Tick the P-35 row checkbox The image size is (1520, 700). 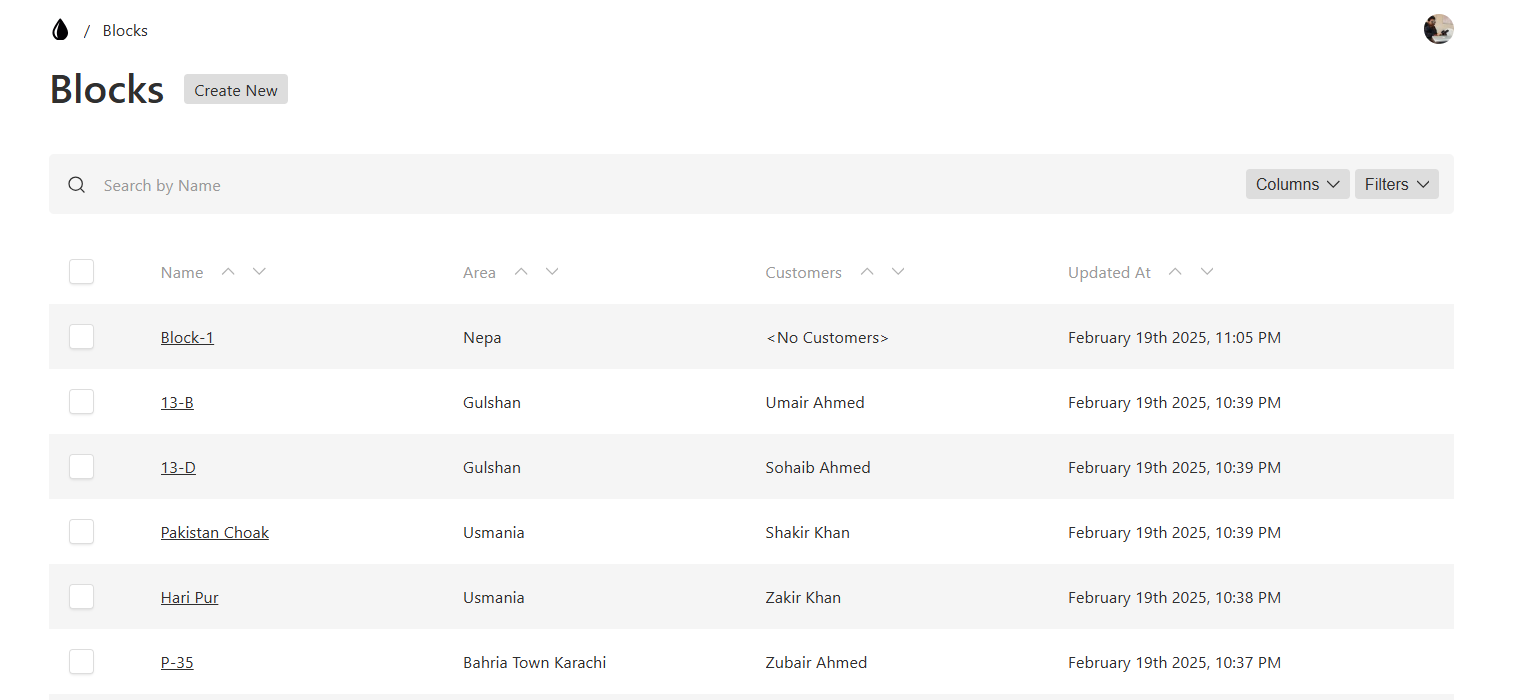tap(81, 662)
